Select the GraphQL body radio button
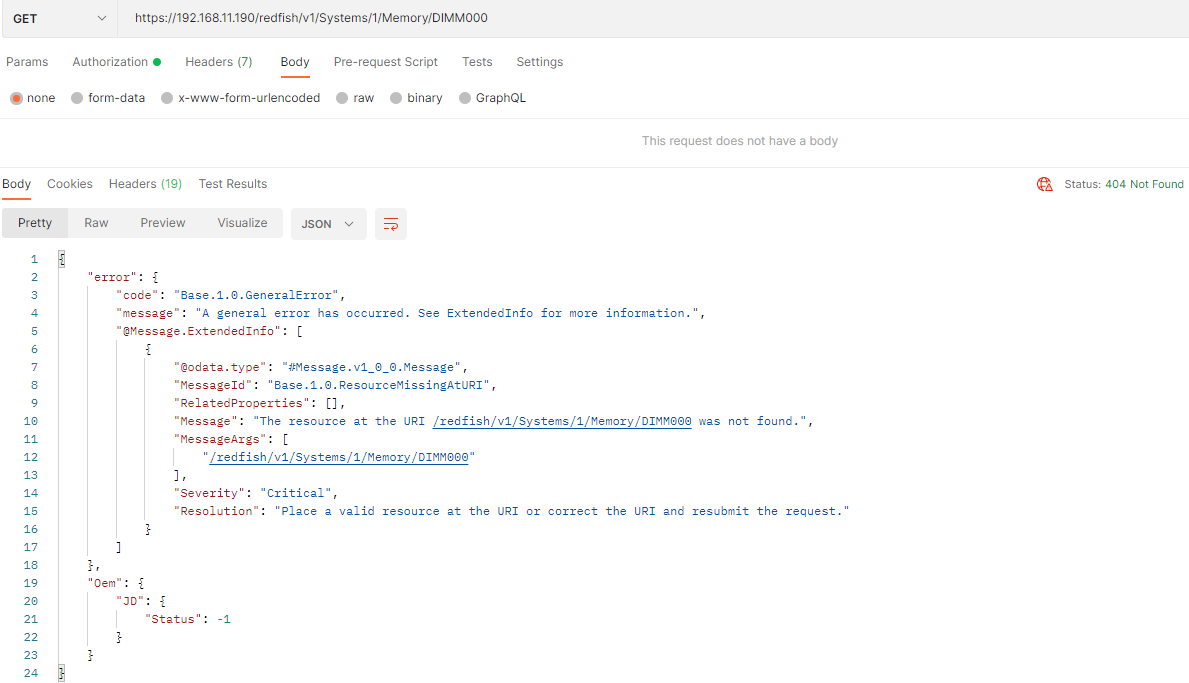The image size is (1189, 683). [465, 98]
